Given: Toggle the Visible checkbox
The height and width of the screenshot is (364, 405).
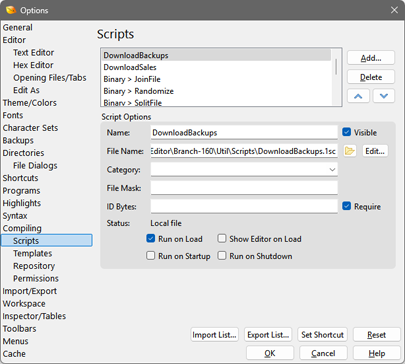Looking at the screenshot, I should [x=347, y=132].
